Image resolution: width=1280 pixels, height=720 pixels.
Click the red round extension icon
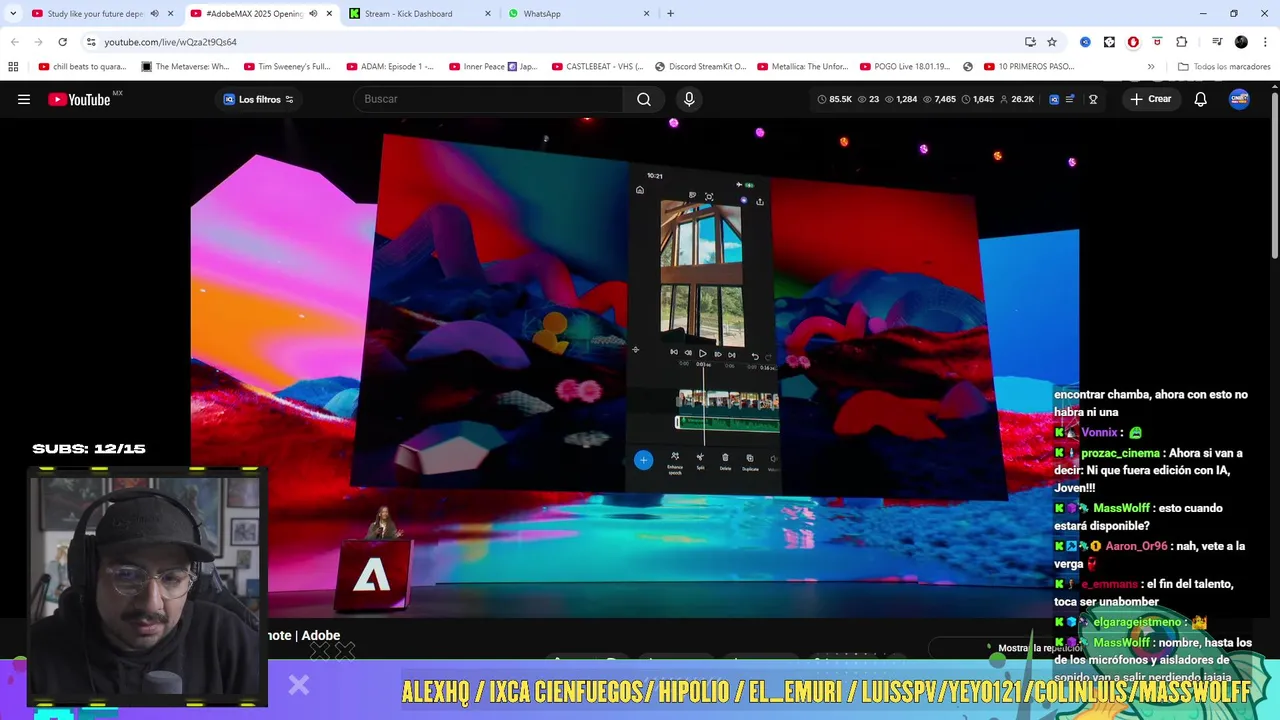1133,42
